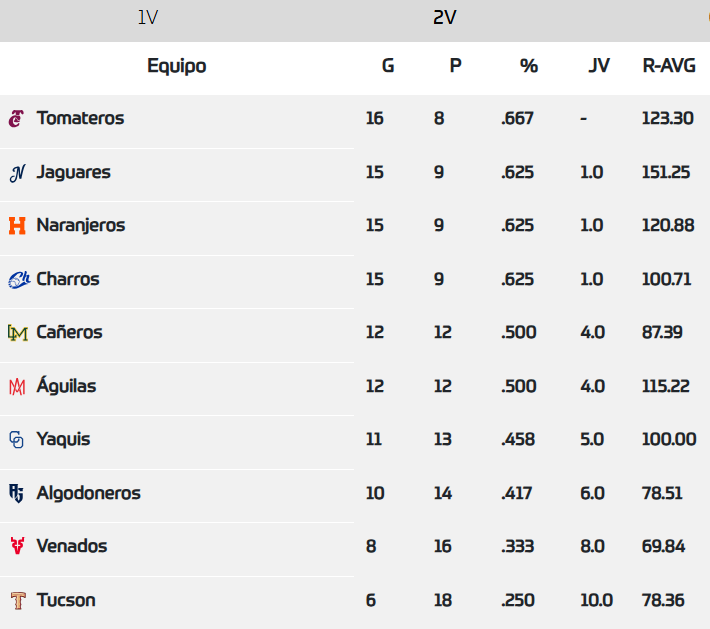
Task: Click the % column header
Action: click(x=529, y=66)
